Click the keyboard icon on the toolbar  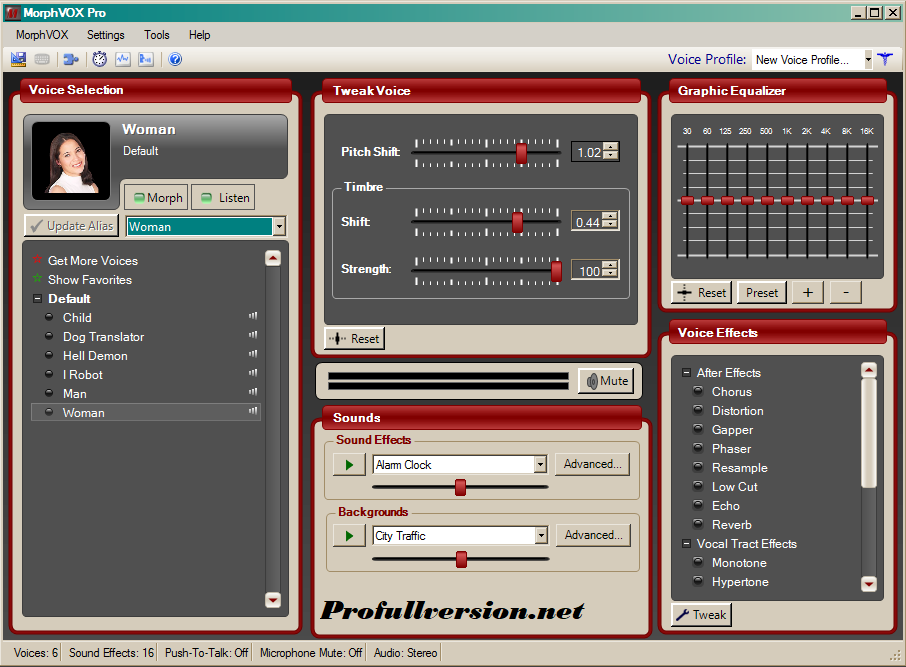40,59
